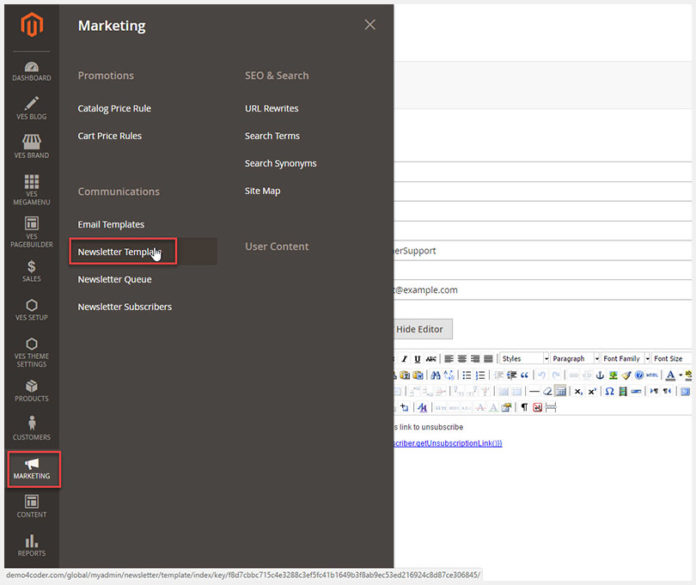Choose Catalog Price Rule from the menu
696x585 pixels.
pyautogui.click(x=114, y=108)
